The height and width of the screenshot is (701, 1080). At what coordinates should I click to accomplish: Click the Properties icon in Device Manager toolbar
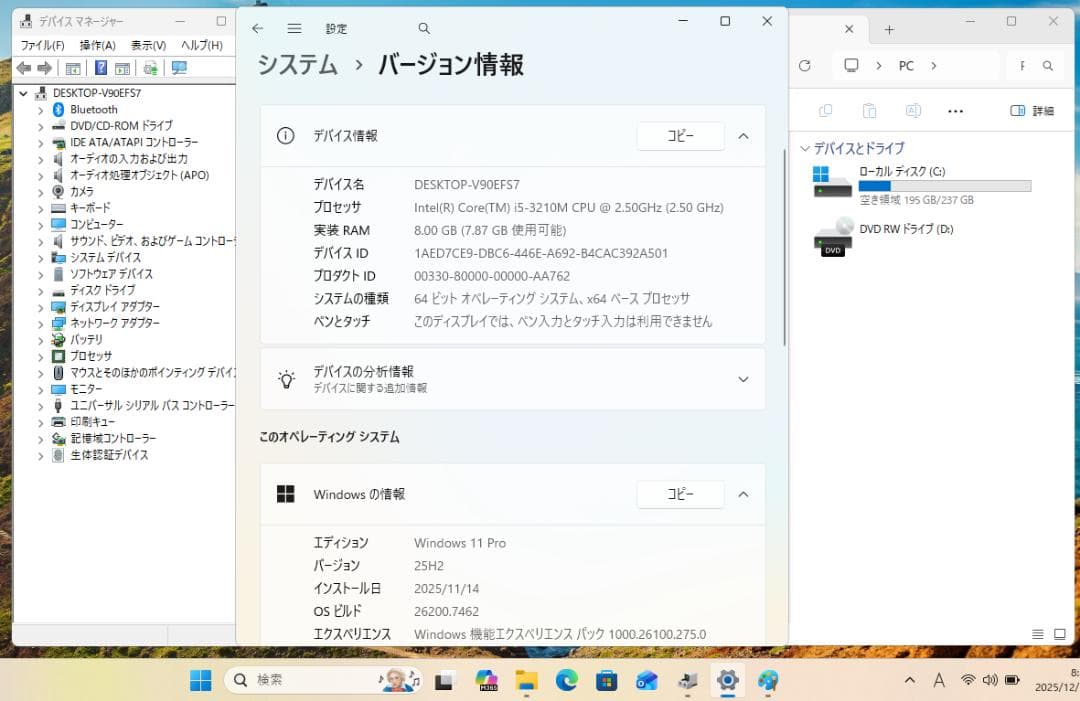(x=73, y=68)
